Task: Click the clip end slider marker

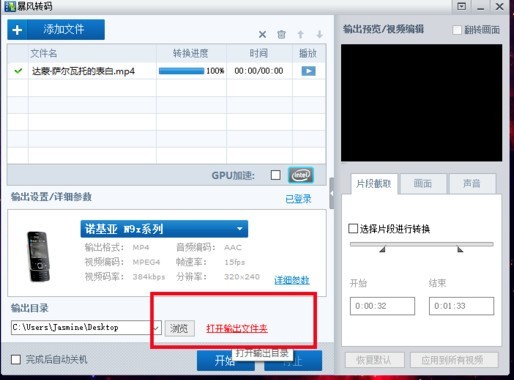Action: 460,249
